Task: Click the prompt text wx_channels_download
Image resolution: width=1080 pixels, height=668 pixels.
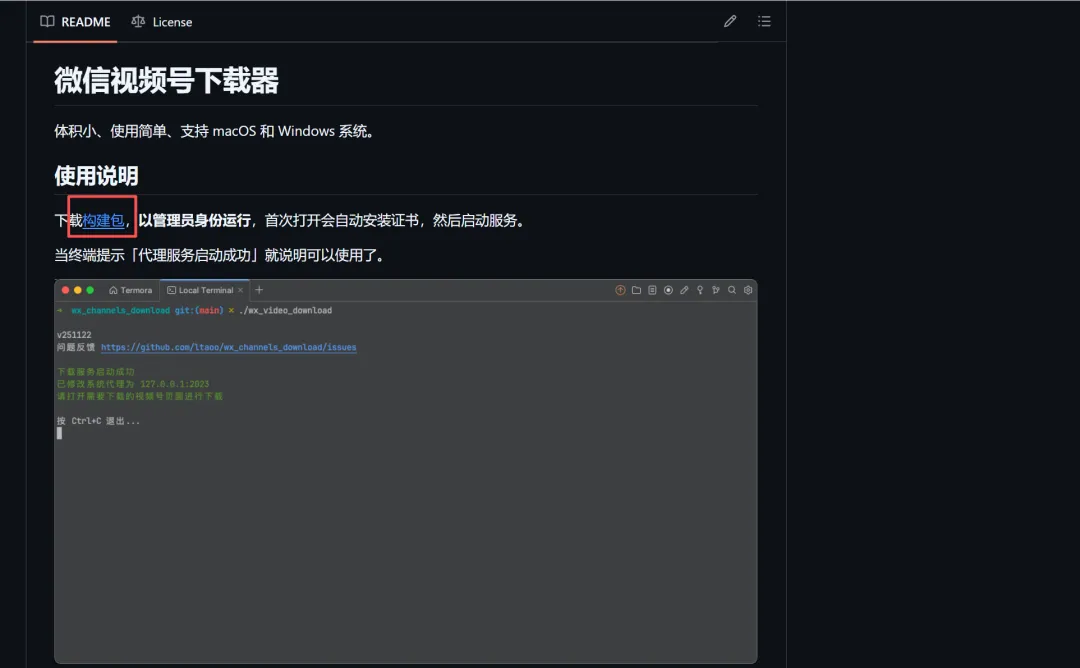Action: click(x=121, y=311)
